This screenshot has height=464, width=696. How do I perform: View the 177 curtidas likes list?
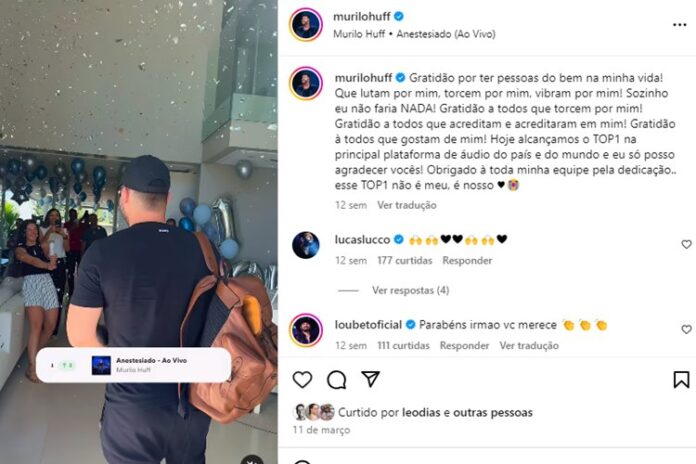(404, 261)
